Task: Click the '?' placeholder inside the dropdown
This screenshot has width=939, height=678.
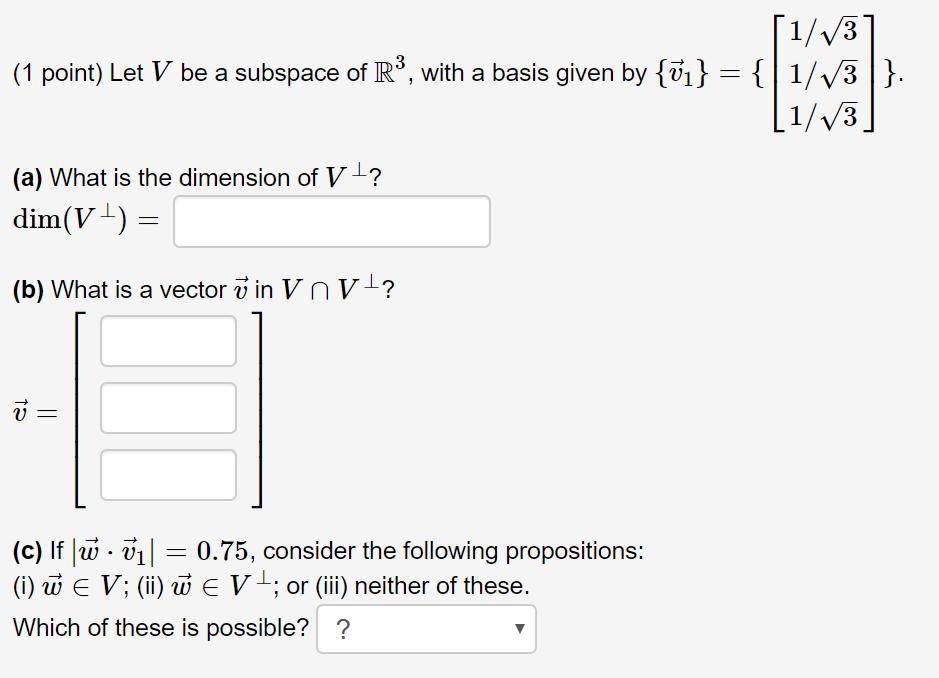Action: point(344,629)
